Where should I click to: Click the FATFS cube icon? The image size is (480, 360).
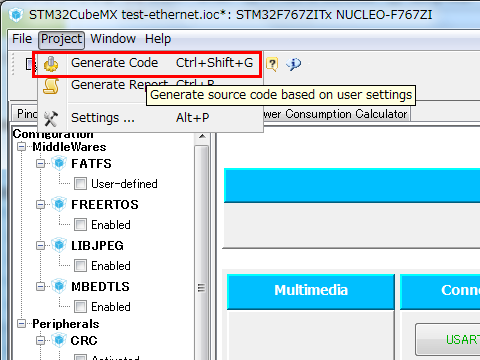point(59,163)
